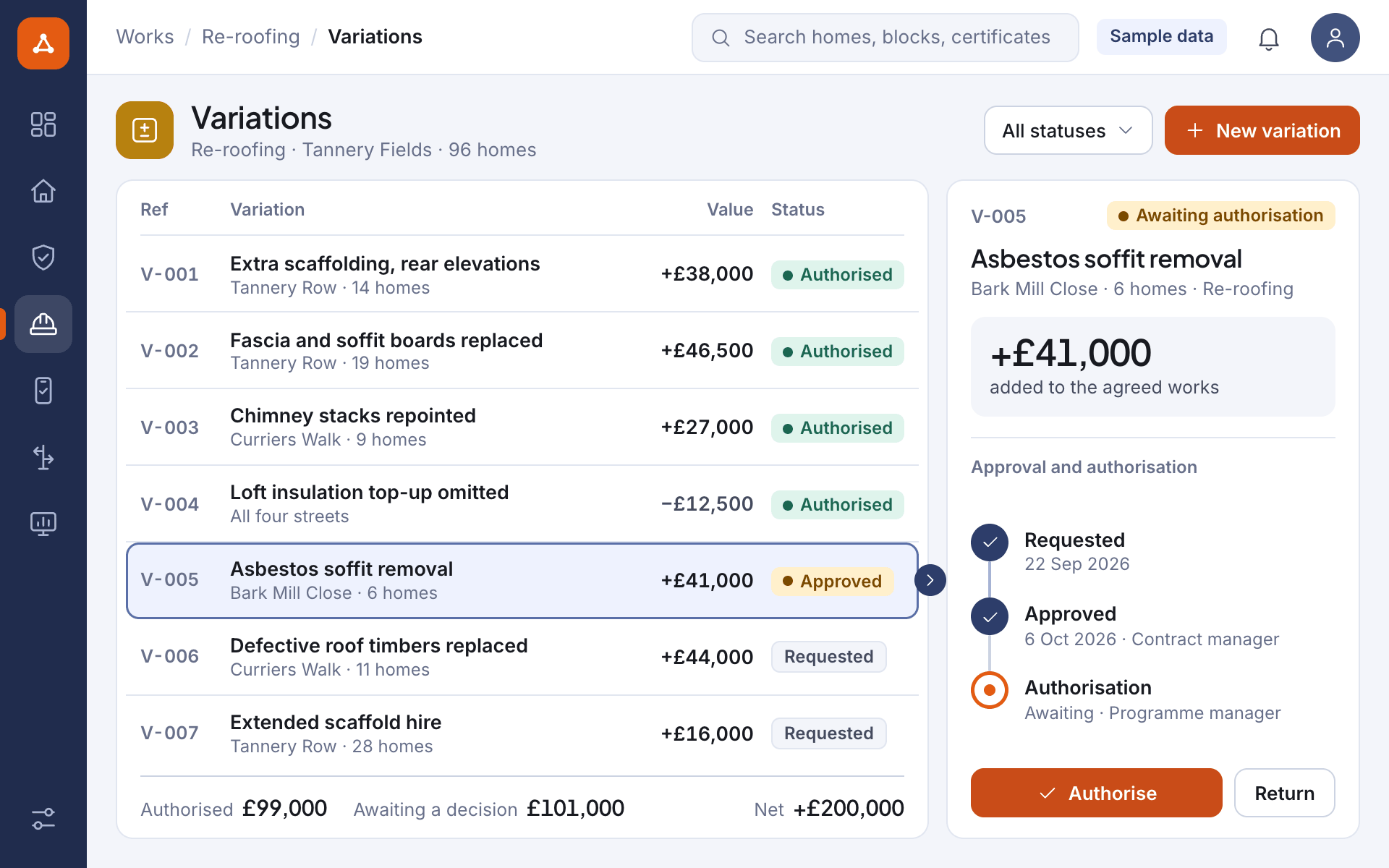
Task: Click the +£46,500 value
Action: (x=707, y=351)
